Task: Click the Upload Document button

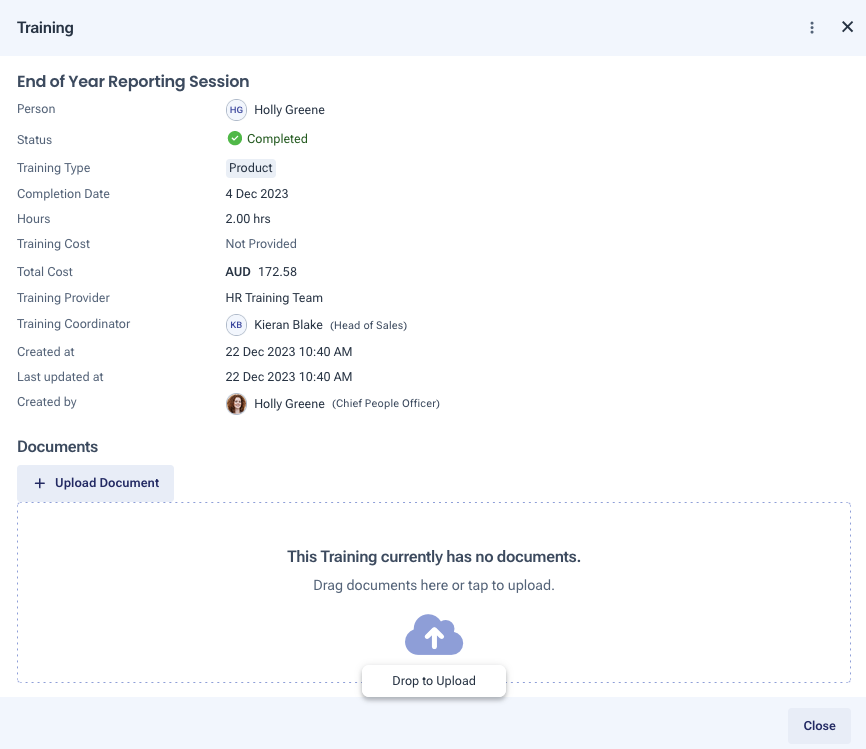Action: click(95, 483)
